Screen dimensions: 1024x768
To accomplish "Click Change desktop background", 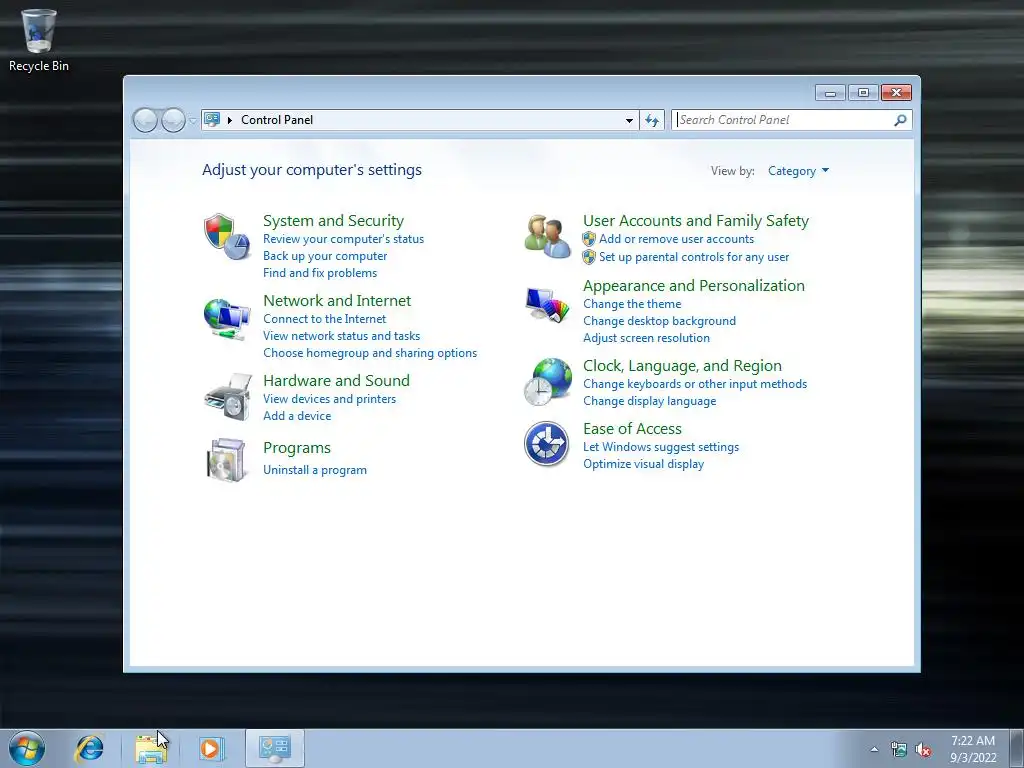I will 659,321.
